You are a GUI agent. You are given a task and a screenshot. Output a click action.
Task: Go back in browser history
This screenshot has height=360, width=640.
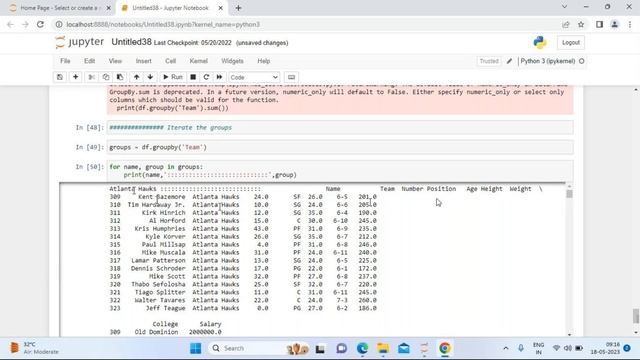point(10,24)
